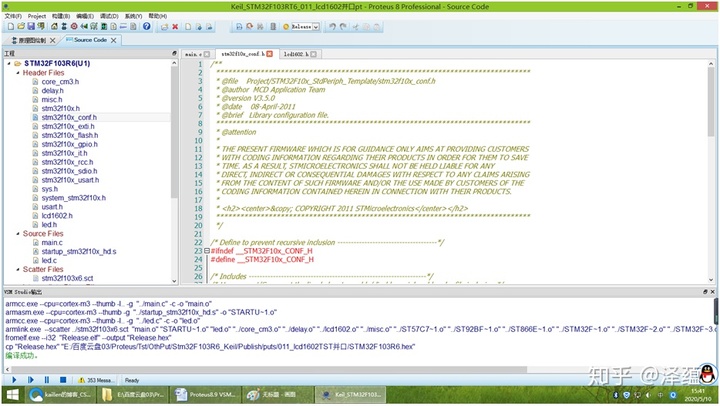Click the output panel horizontal scrollbar

269,369
